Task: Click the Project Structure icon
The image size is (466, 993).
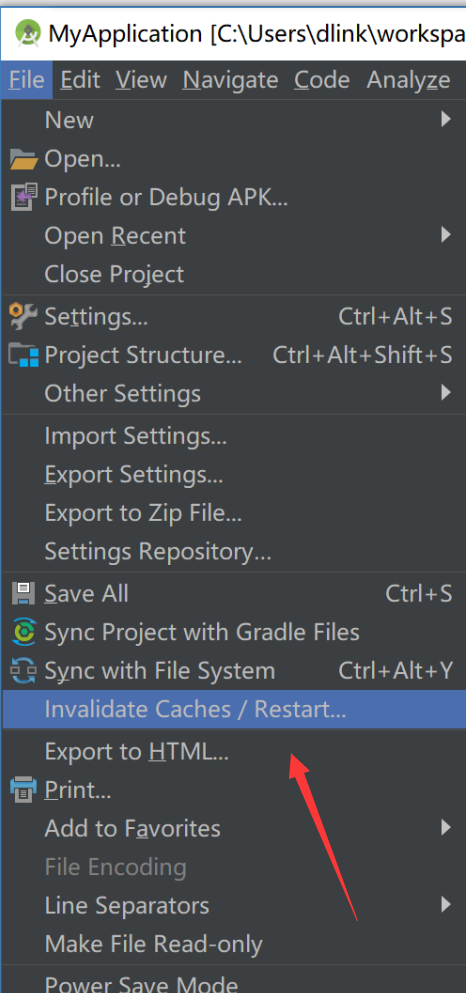Action: [24, 355]
